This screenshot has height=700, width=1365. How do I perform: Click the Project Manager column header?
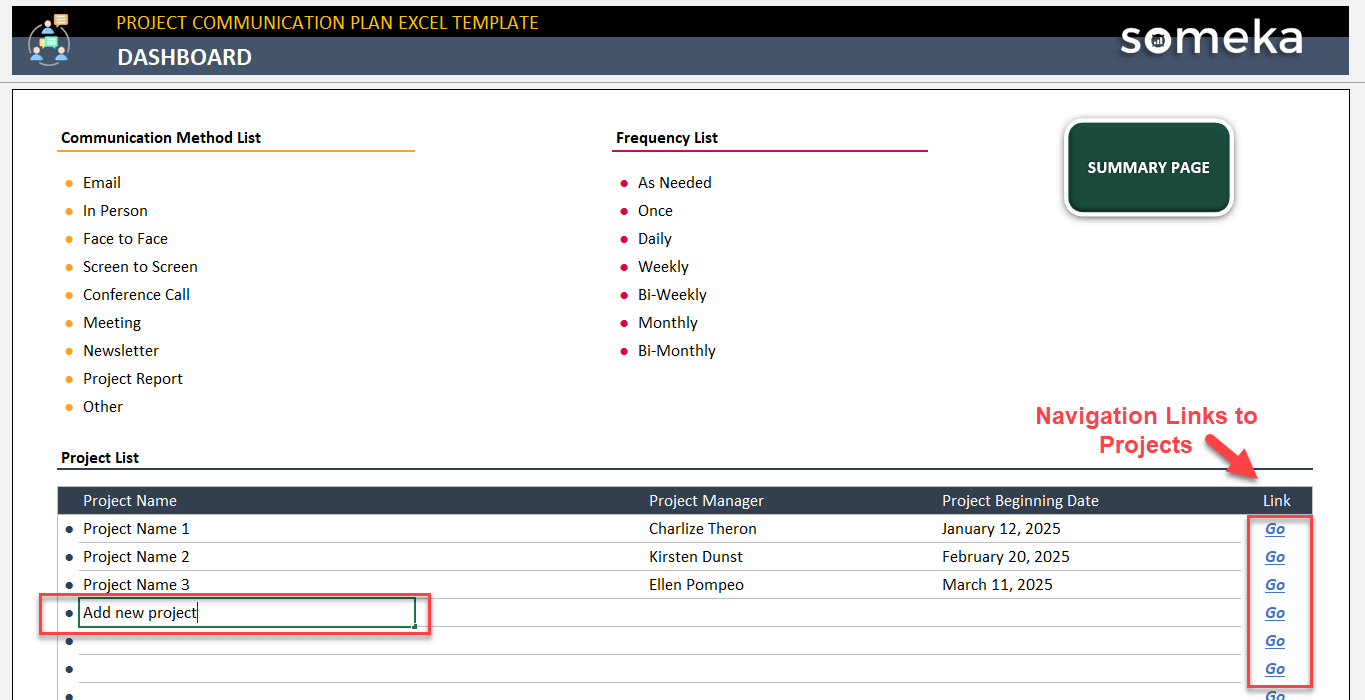(x=706, y=501)
